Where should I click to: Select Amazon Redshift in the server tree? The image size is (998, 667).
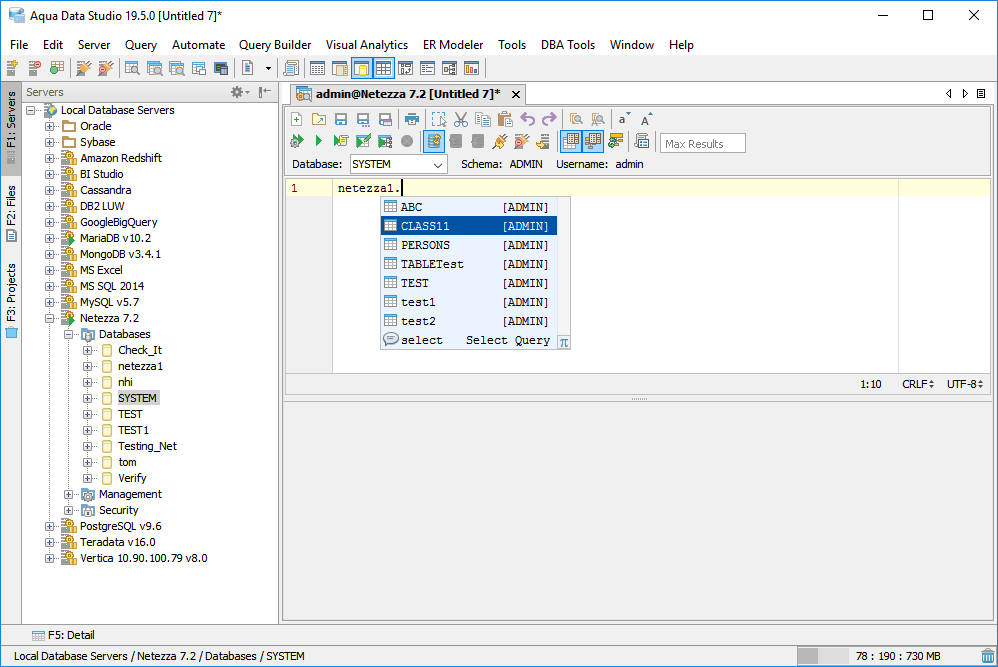[120, 158]
